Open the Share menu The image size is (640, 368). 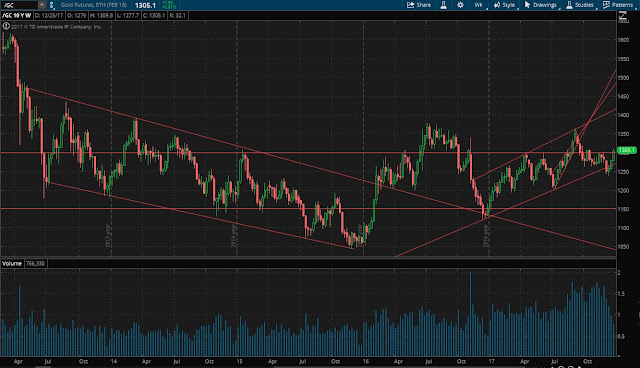click(x=419, y=5)
